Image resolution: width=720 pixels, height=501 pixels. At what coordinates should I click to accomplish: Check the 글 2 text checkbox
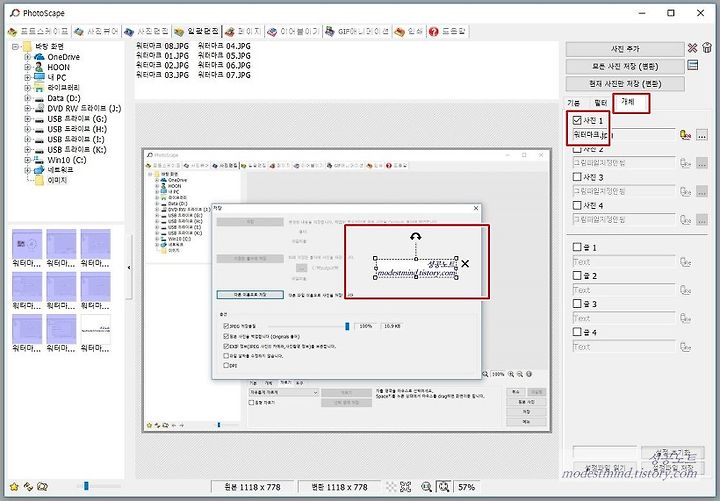(577, 276)
